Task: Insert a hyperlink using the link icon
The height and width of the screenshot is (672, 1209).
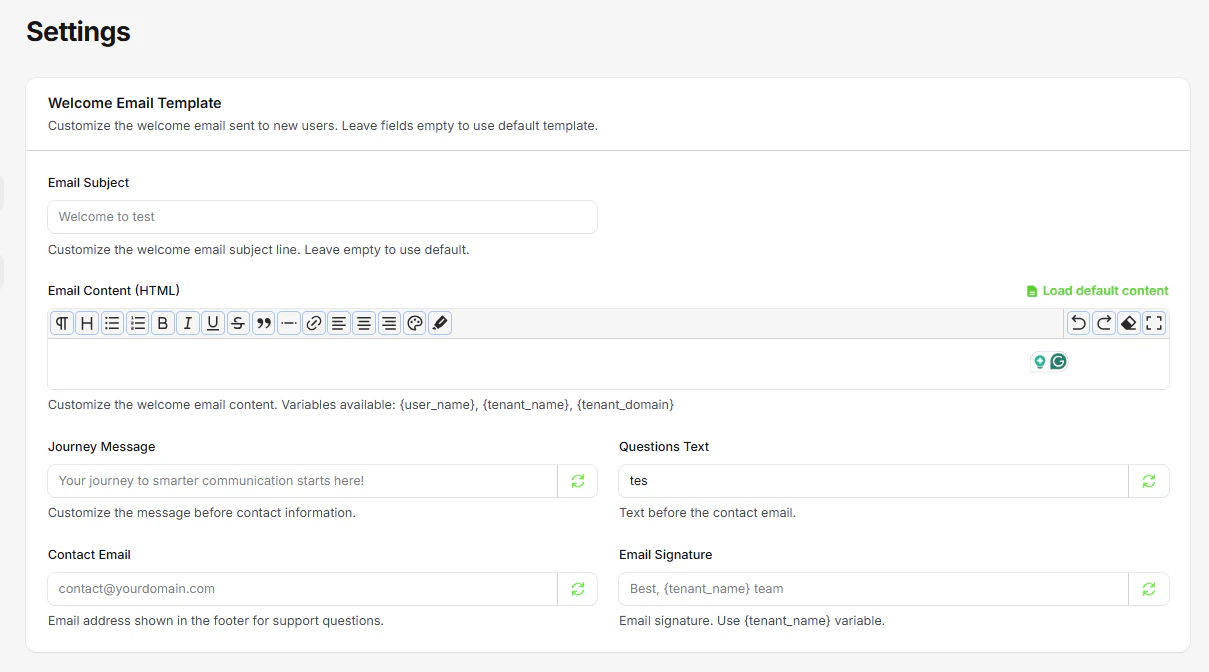Action: click(313, 322)
